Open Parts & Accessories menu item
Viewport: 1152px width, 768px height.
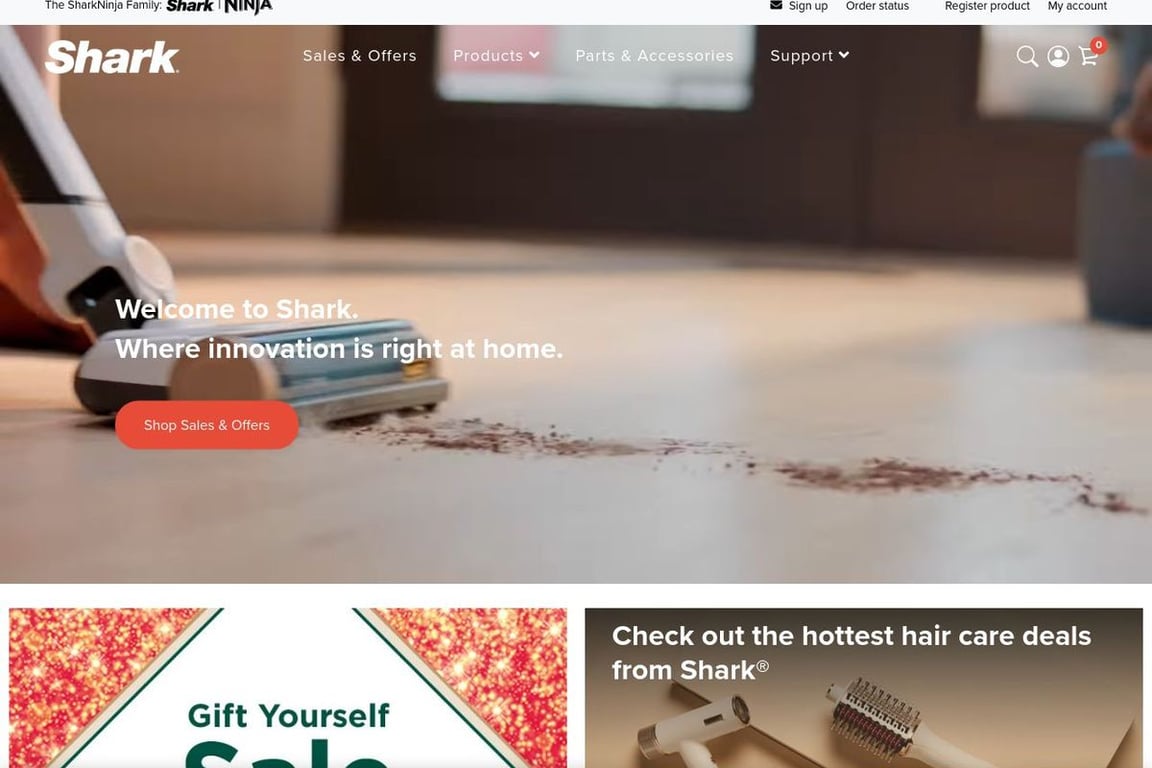tap(655, 56)
